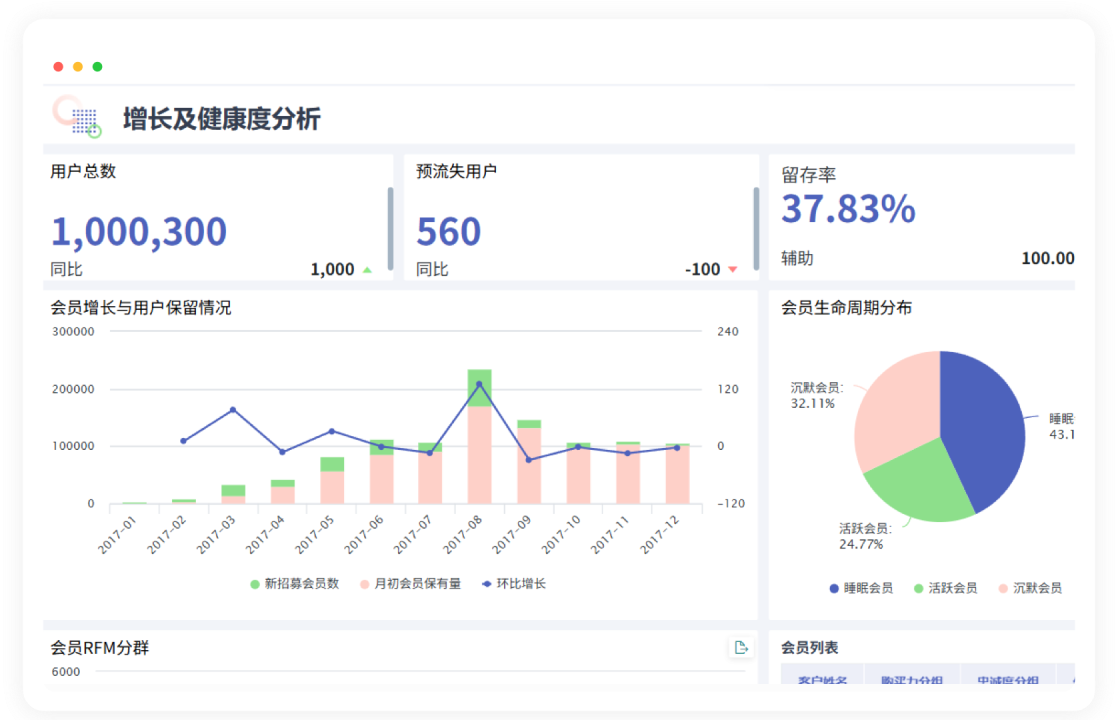Click the 留存率 card label

tap(809, 175)
